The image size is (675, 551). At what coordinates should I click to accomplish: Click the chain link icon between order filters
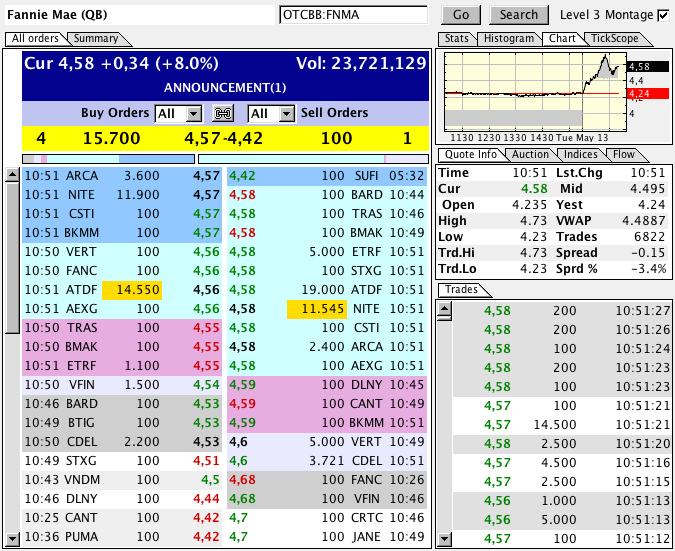tap(223, 114)
